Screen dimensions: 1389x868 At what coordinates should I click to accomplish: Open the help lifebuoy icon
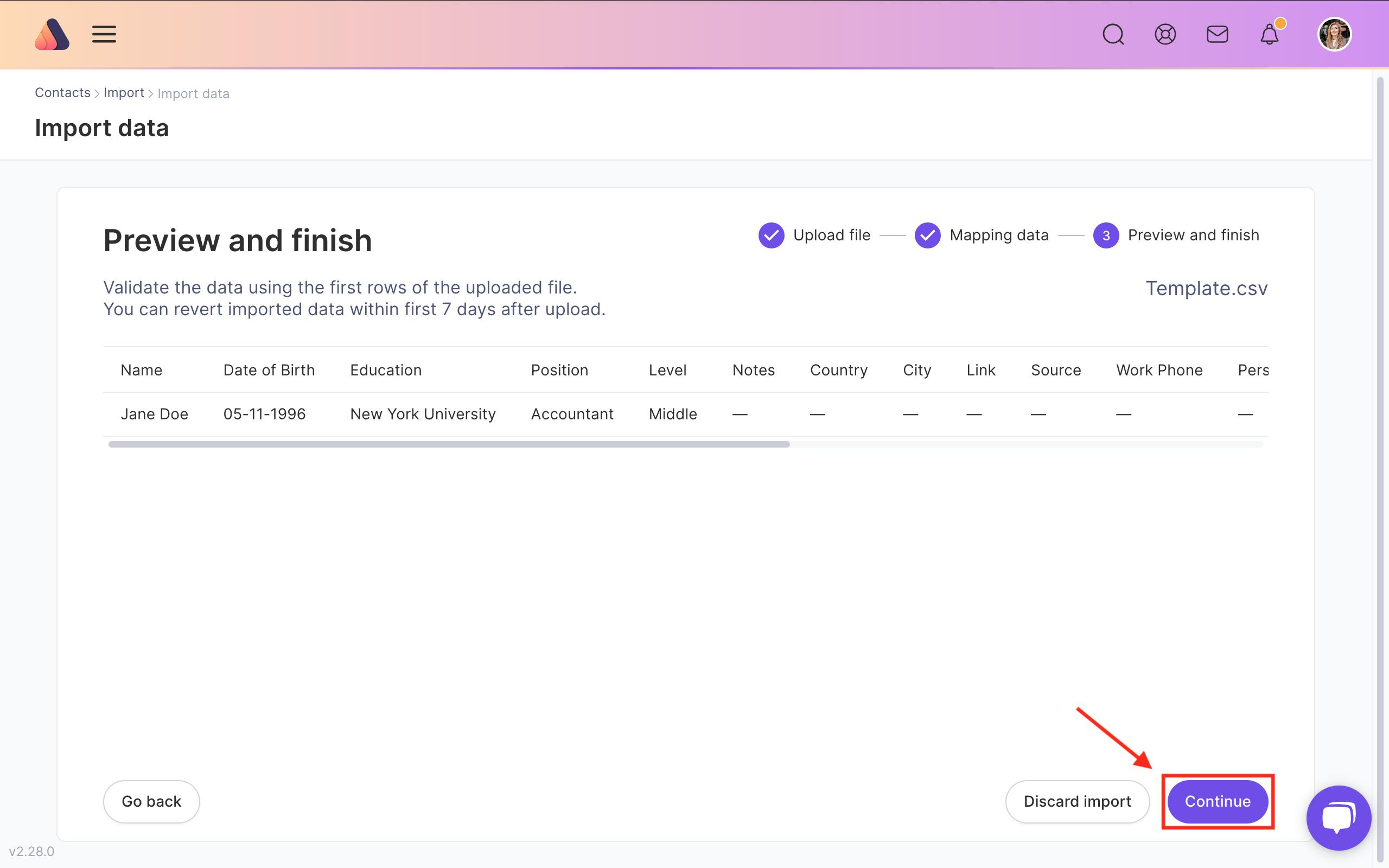coord(1165,34)
